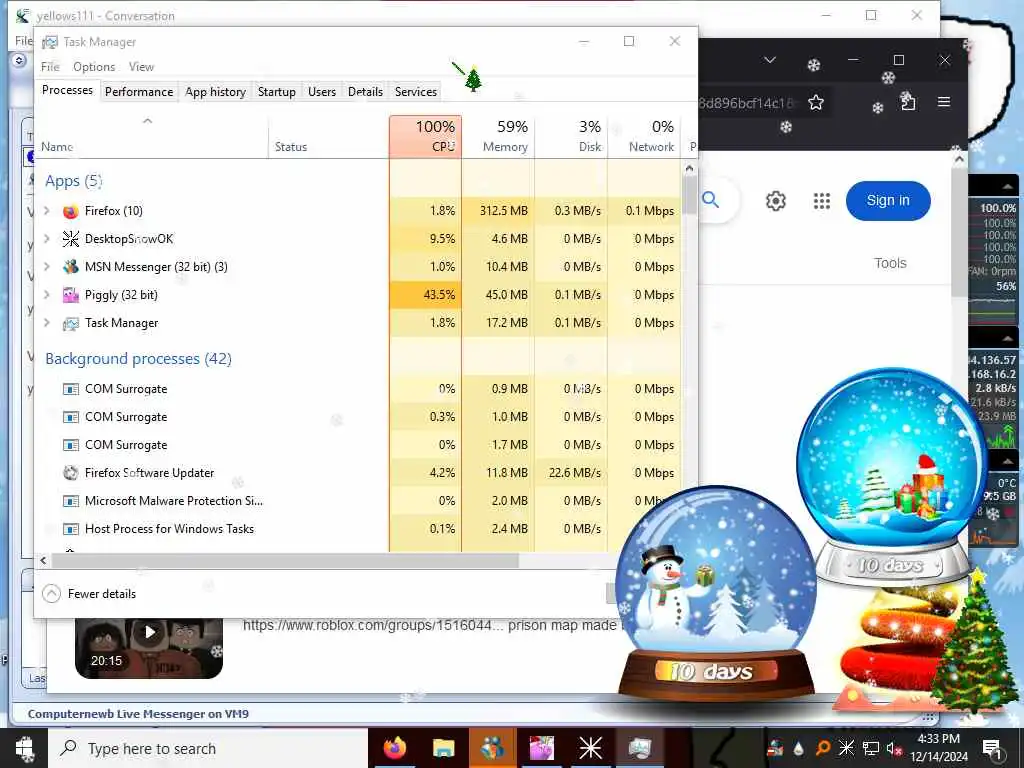Viewport: 1024px width, 768px height.
Task: Collapse to Fewer details
Action: [89, 594]
